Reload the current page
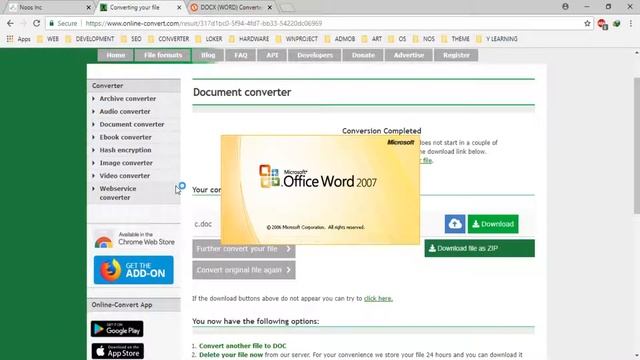 click(x=36, y=23)
